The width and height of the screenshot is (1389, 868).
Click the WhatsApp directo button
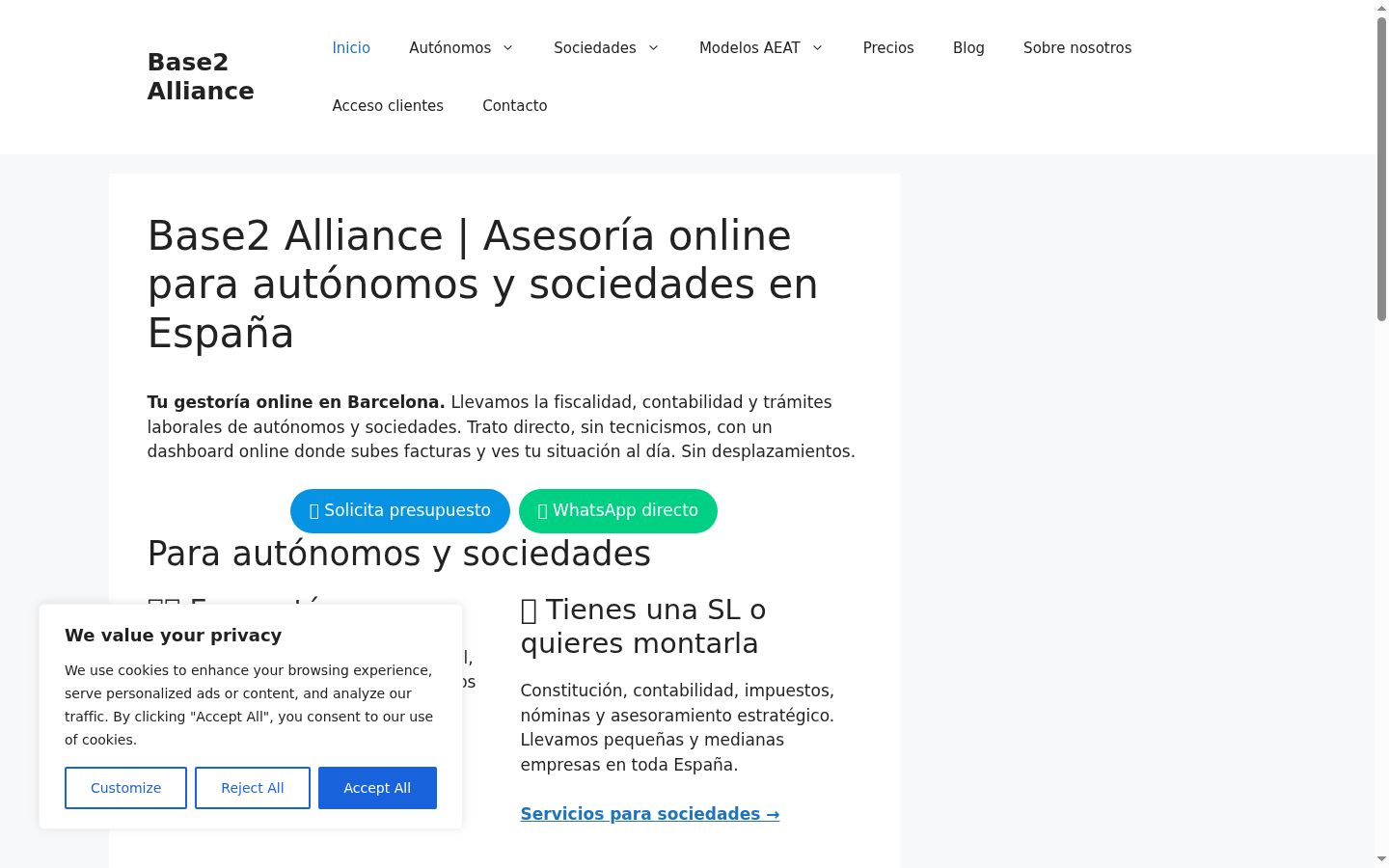[x=618, y=511]
